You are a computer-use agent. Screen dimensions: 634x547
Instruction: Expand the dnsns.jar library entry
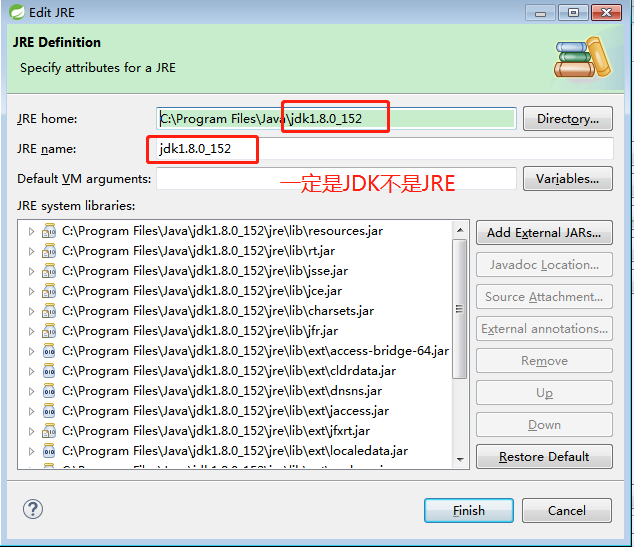31,391
